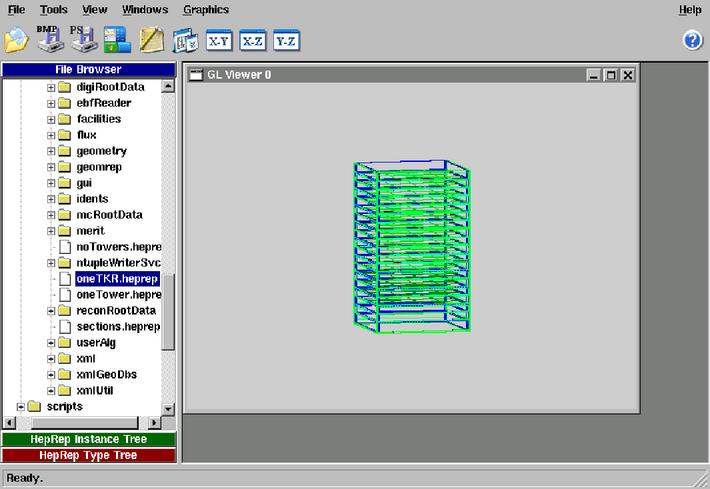Save view as BMP image

[50, 39]
